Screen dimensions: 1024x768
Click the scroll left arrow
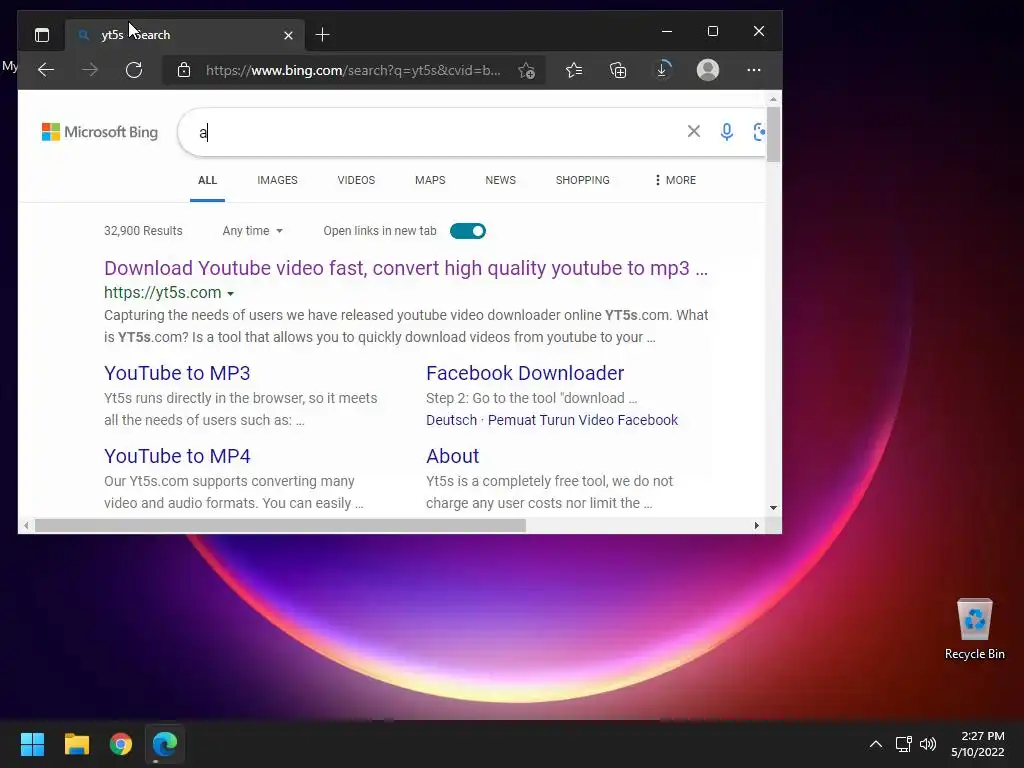25,526
